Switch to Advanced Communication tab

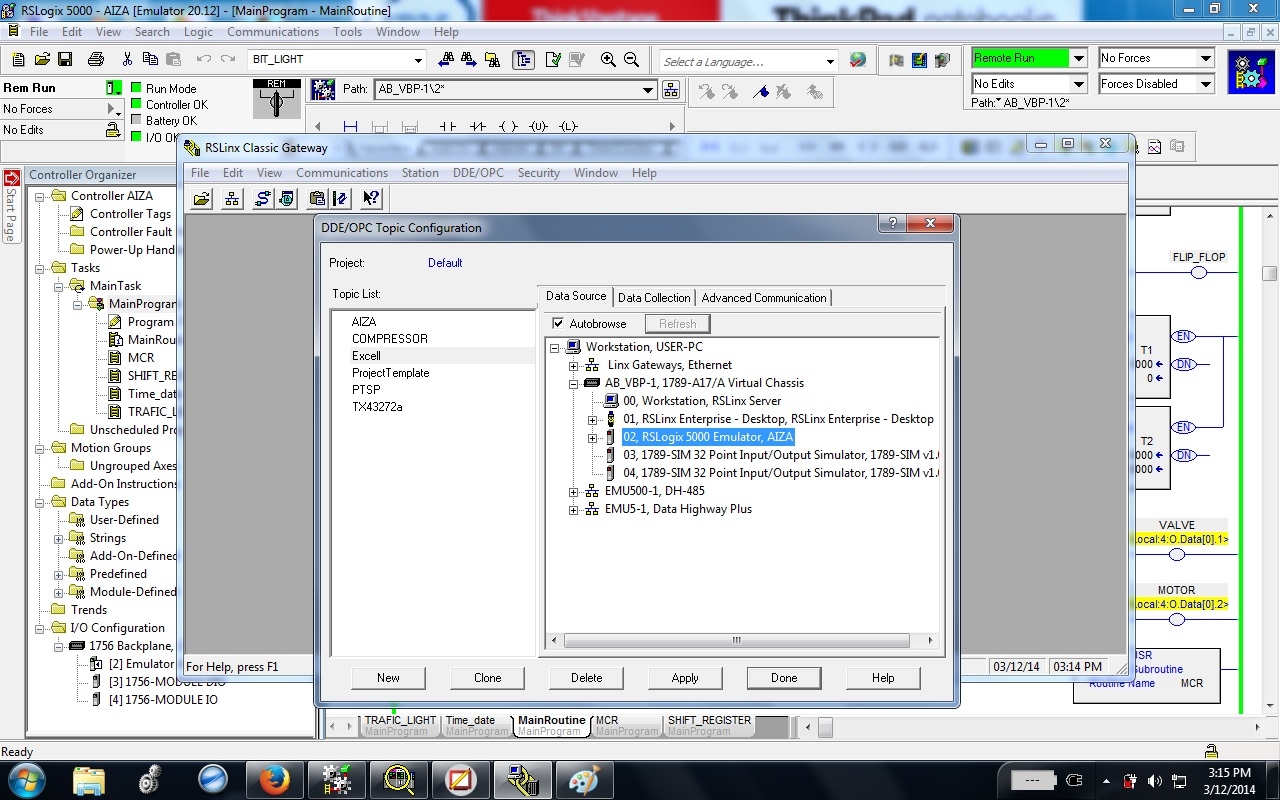pos(764,297)
